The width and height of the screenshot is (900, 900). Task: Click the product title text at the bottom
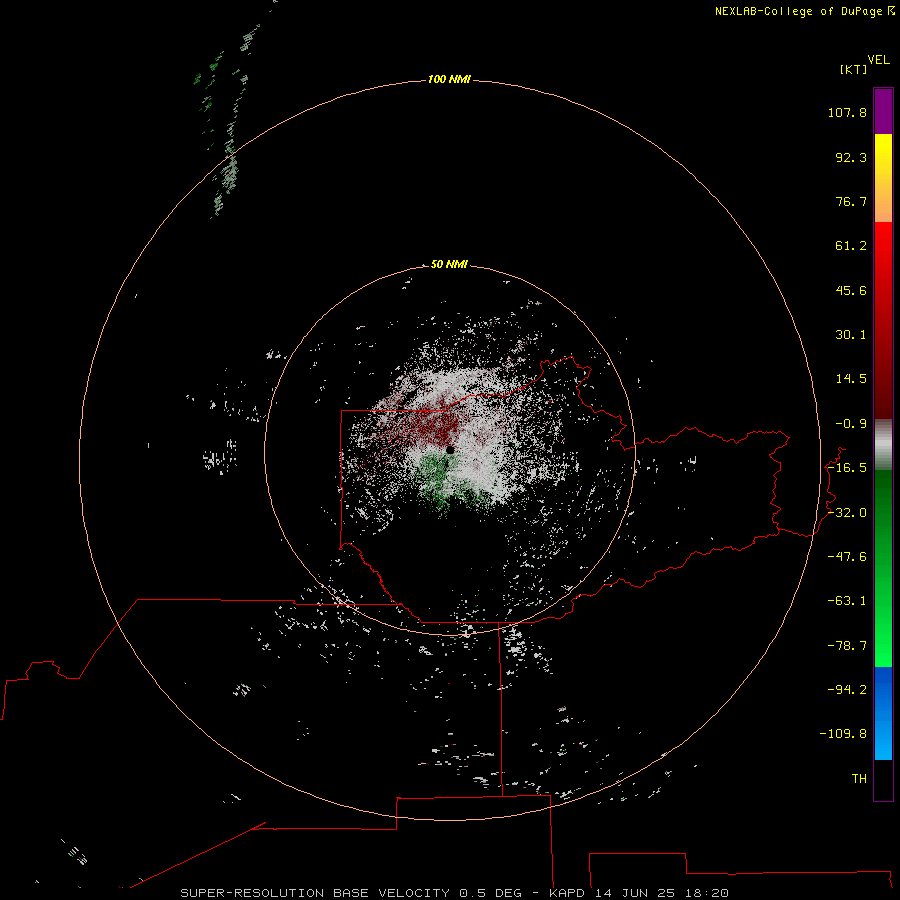click(455, 893)
